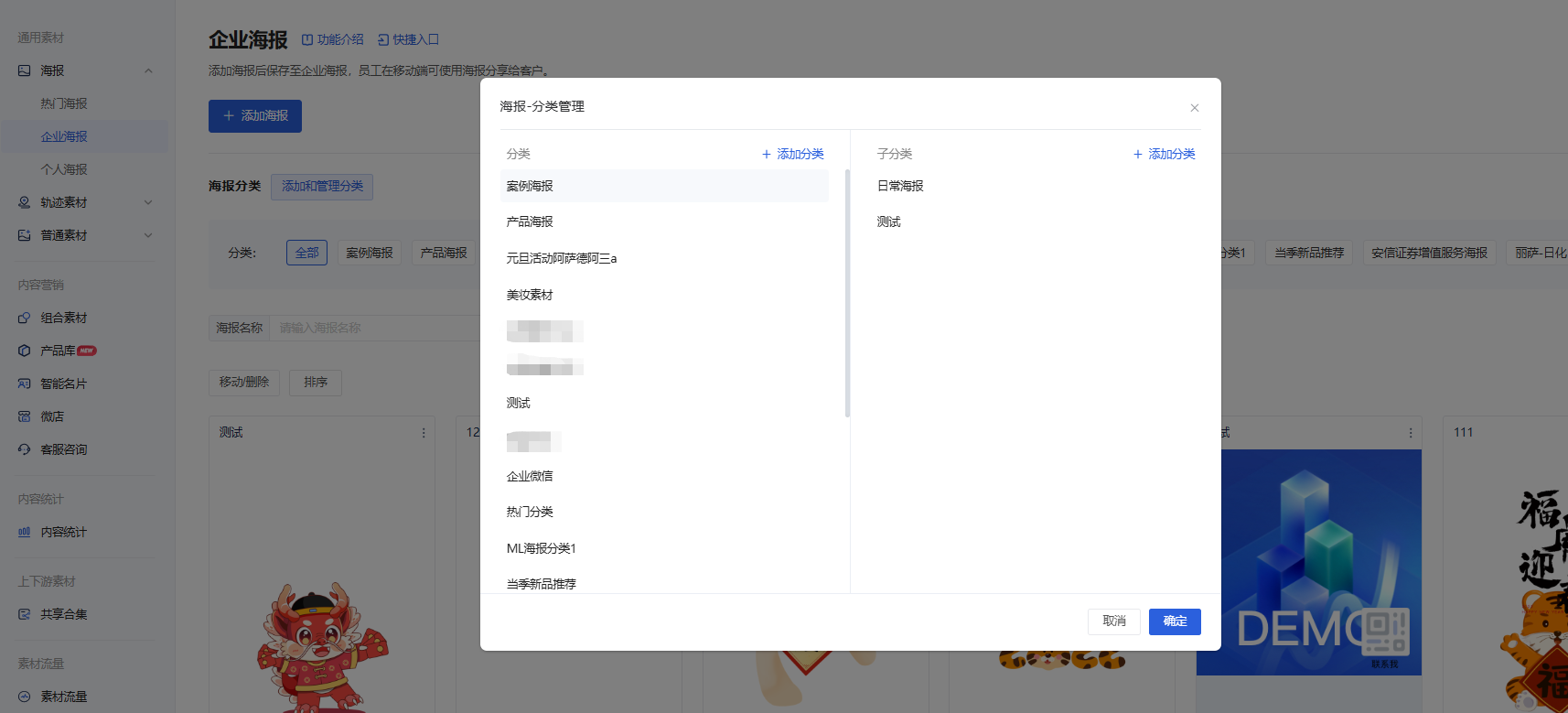The height and width of the screenshot is (713, 1568).
Task: Select the 产品海报 filter tag
Action: coord(444,253)
